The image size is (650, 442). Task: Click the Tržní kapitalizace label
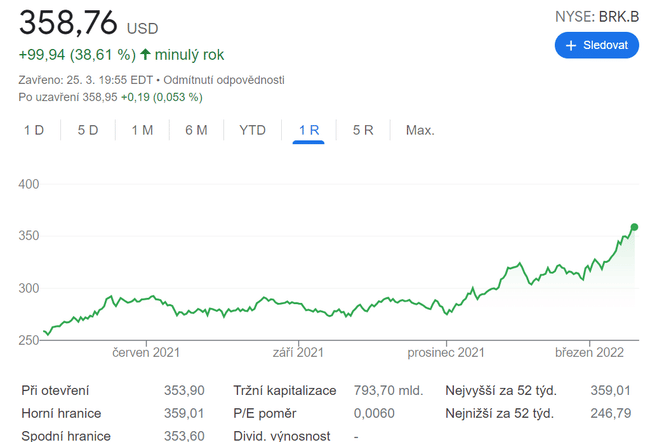coord(285,390)
